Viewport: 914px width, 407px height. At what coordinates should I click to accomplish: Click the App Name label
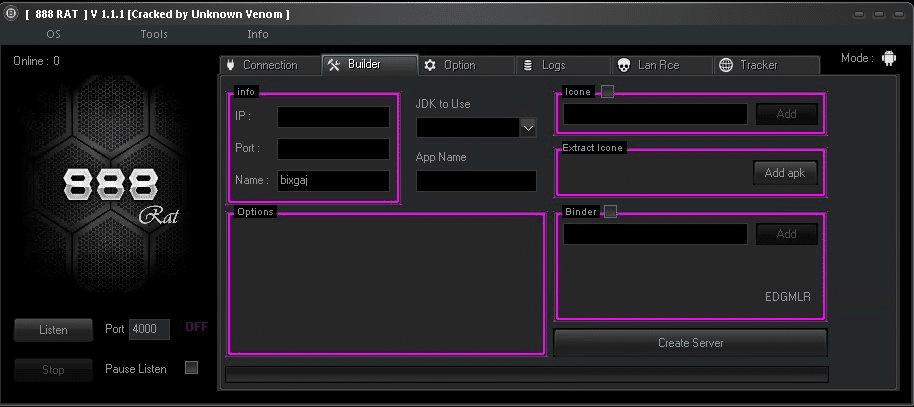[441, 157]
